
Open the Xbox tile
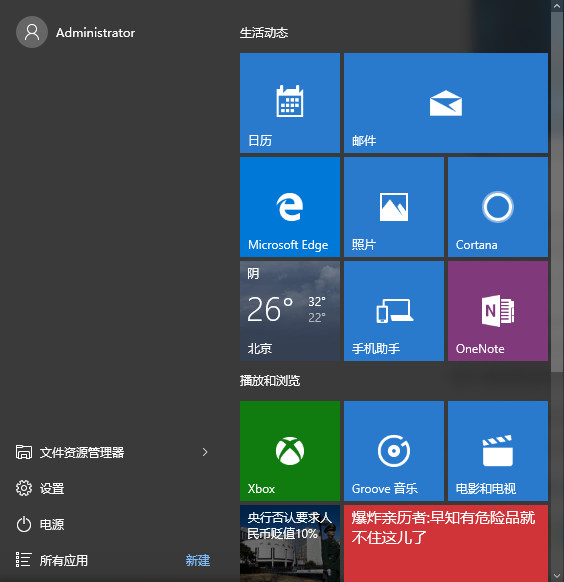click(290, 451)
